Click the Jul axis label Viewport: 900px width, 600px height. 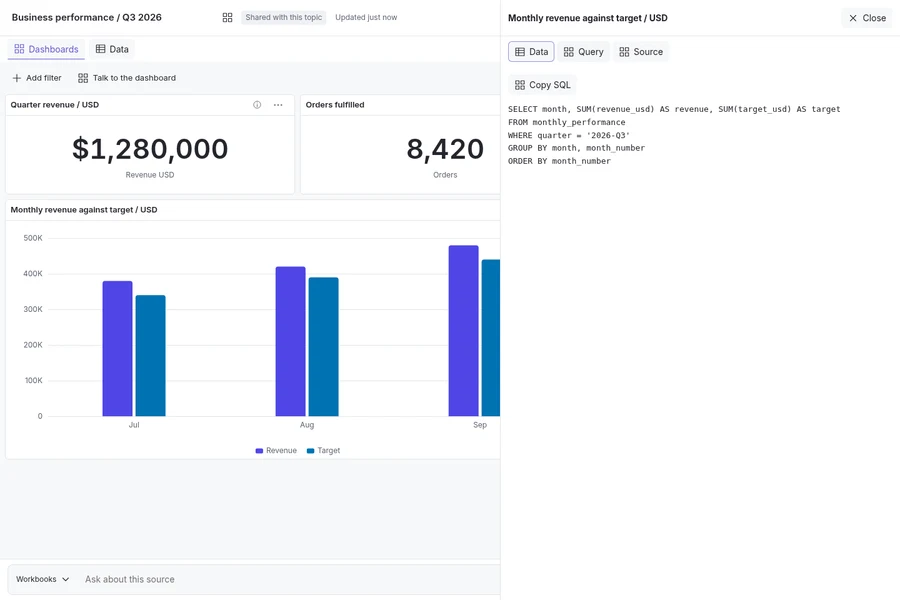(x=134, y=425)
